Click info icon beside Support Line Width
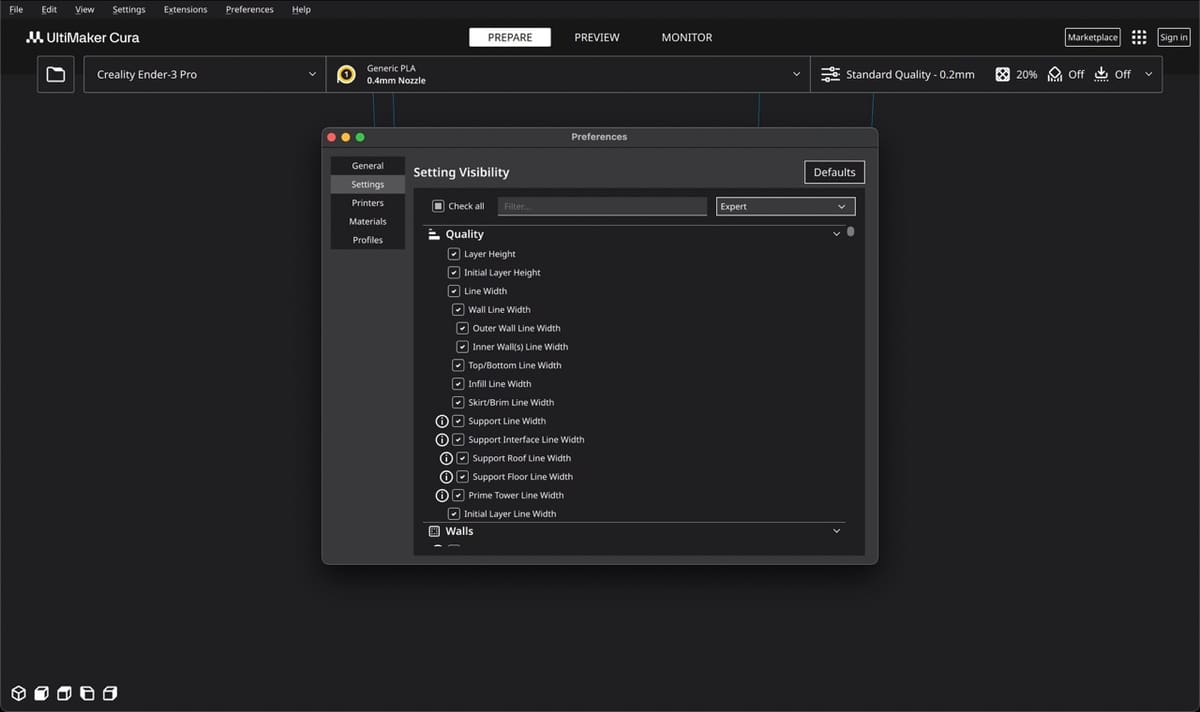Screen dimensions: 1200x712 tap(442, 421)
